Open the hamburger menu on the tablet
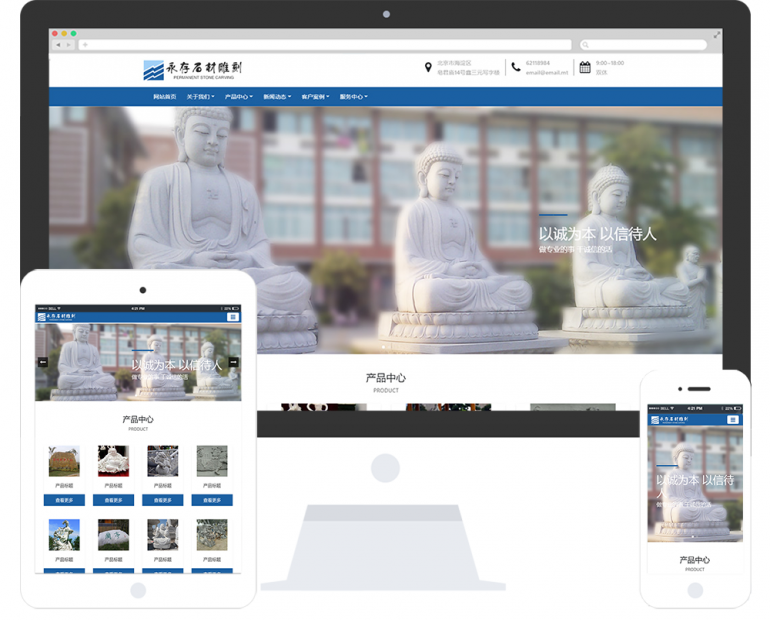This screenshot has height=620, width=770. point(233,317)
